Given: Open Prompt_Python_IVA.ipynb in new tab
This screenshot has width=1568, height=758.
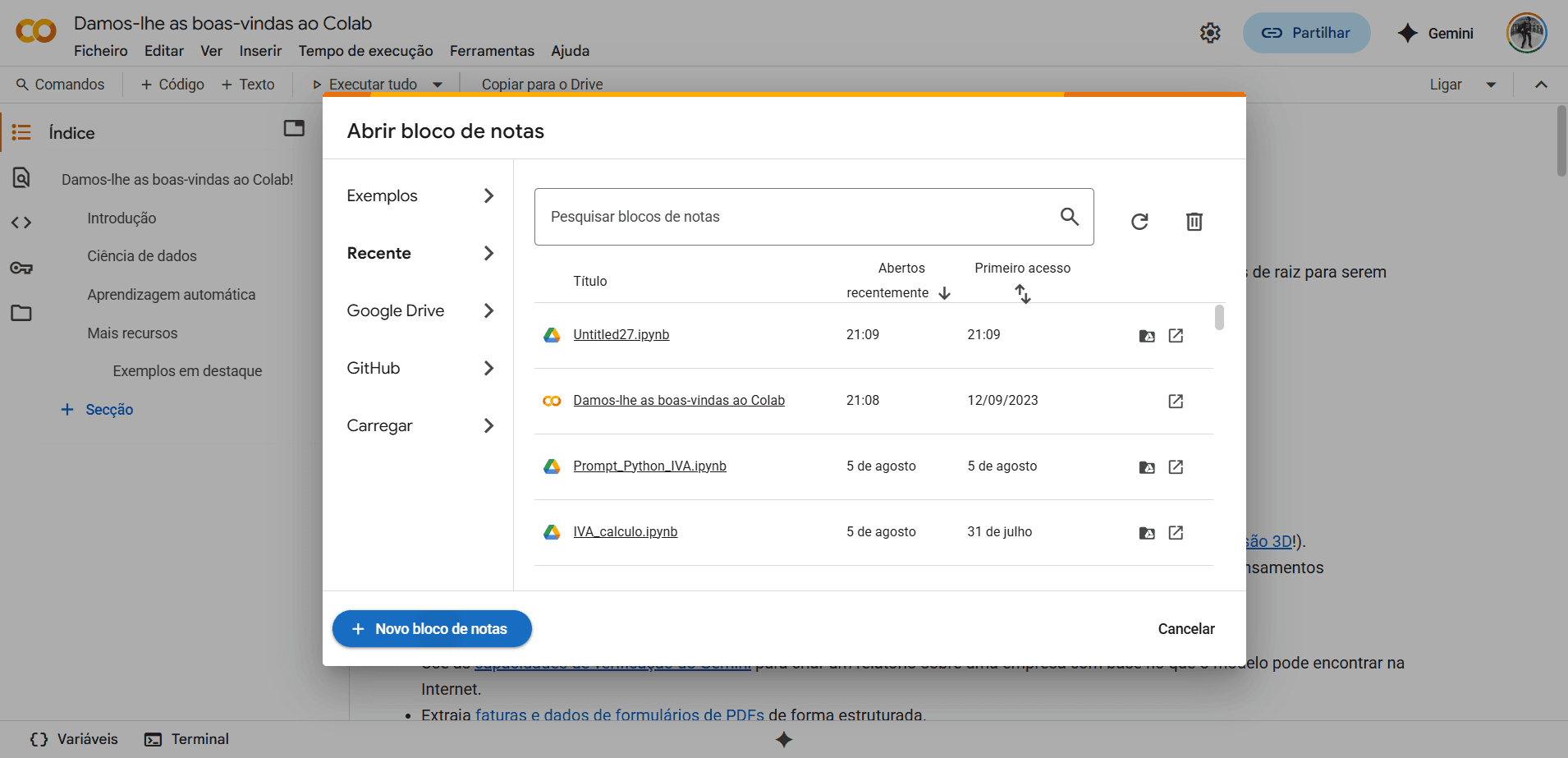Looking at the screenshot, I should pos(1176,466).
